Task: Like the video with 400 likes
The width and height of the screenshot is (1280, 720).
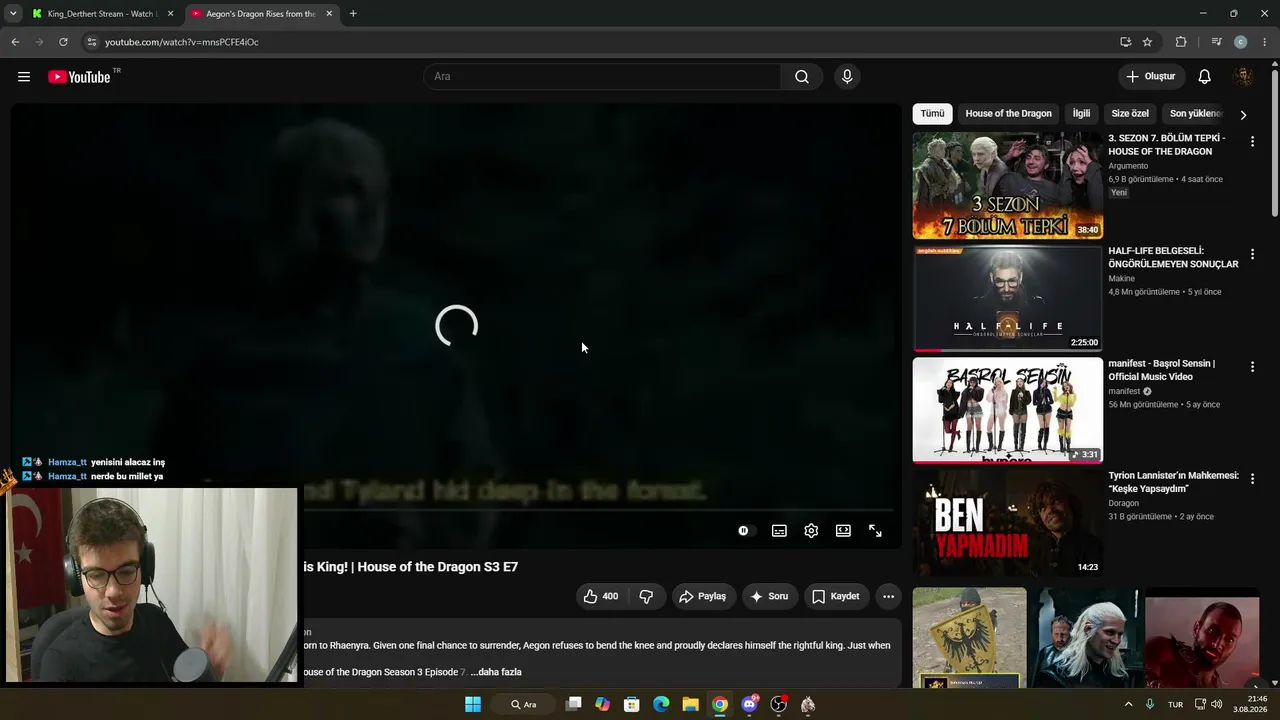Action: point(601,596)
